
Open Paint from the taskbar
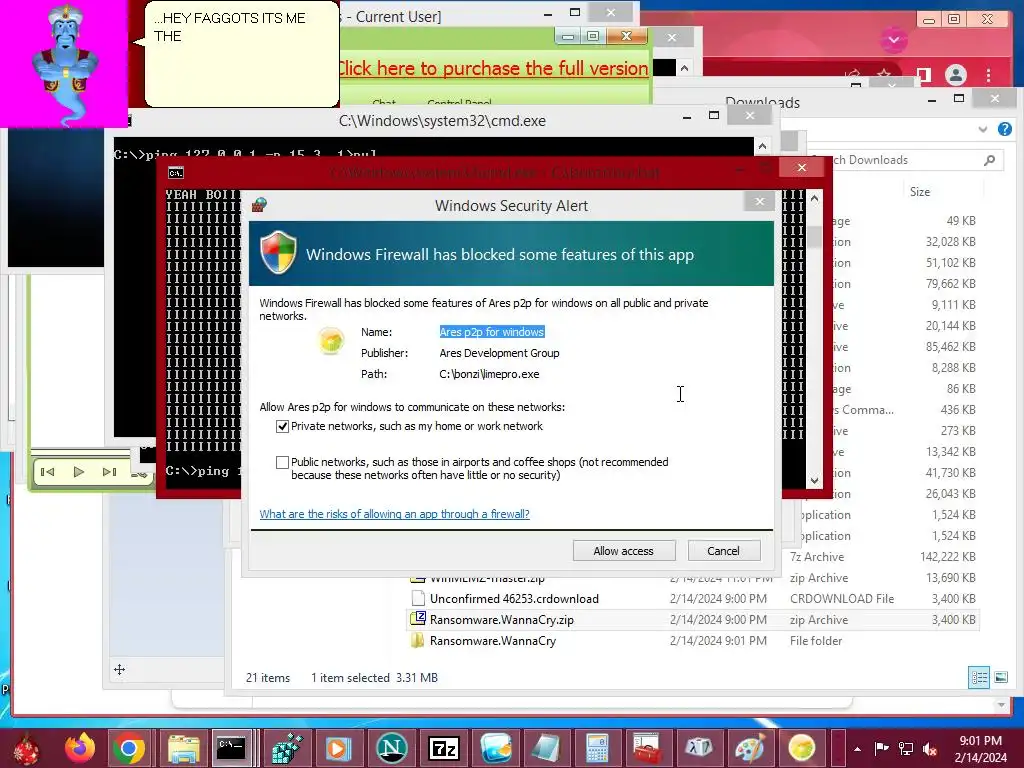(x=750, y=748)
